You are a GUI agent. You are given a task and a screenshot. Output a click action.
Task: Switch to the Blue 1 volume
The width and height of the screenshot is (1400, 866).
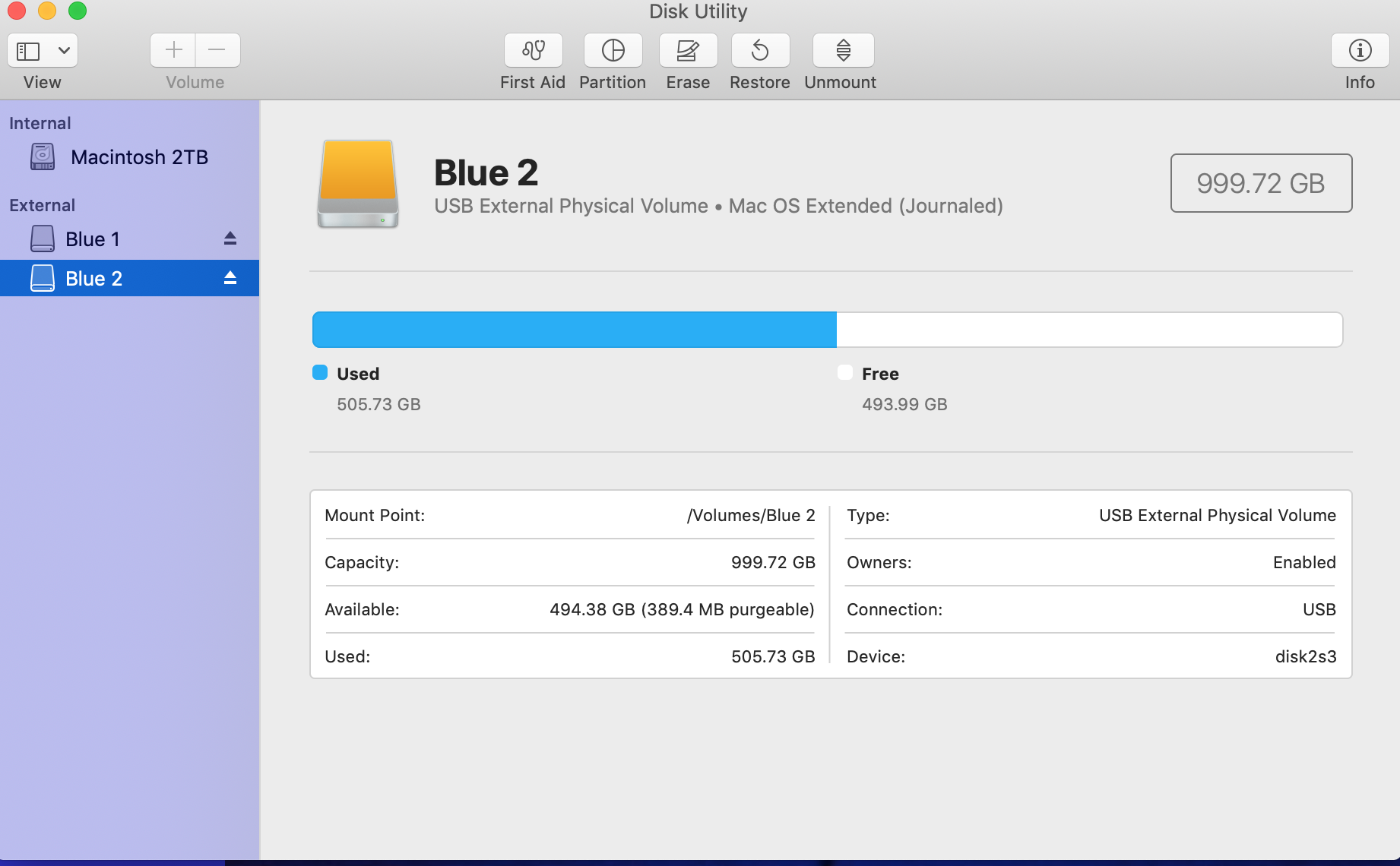click(92, 239)
